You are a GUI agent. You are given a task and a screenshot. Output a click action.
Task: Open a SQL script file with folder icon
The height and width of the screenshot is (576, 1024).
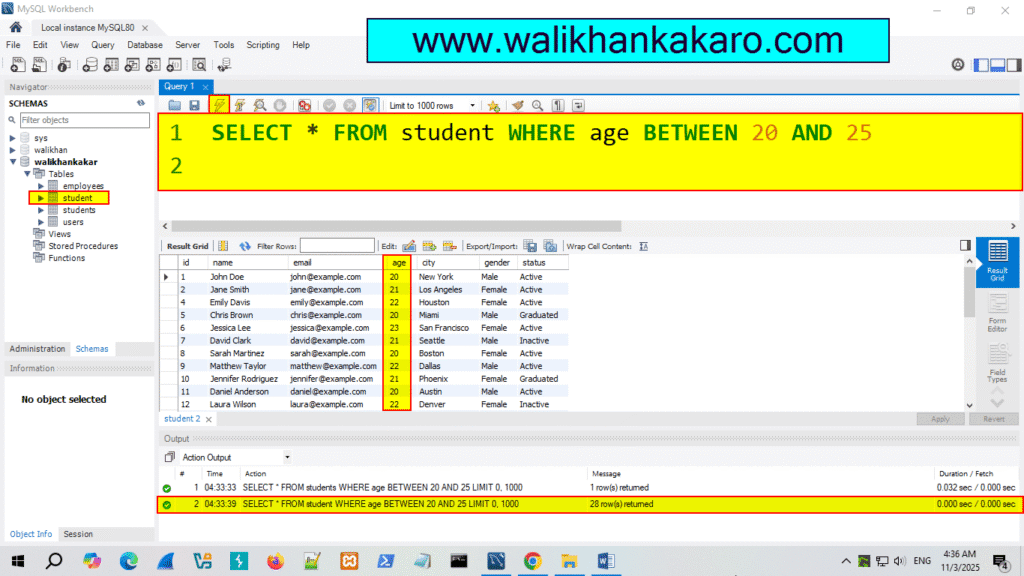(x=175, y=105)
